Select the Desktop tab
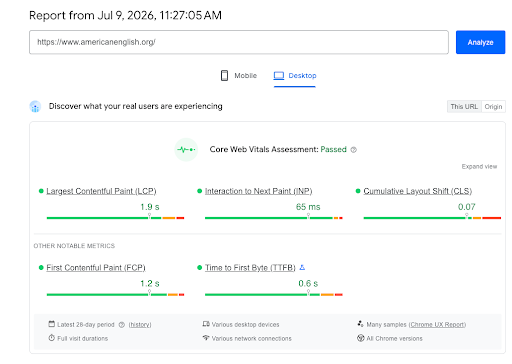512x364 pixels. click(295, 76)
